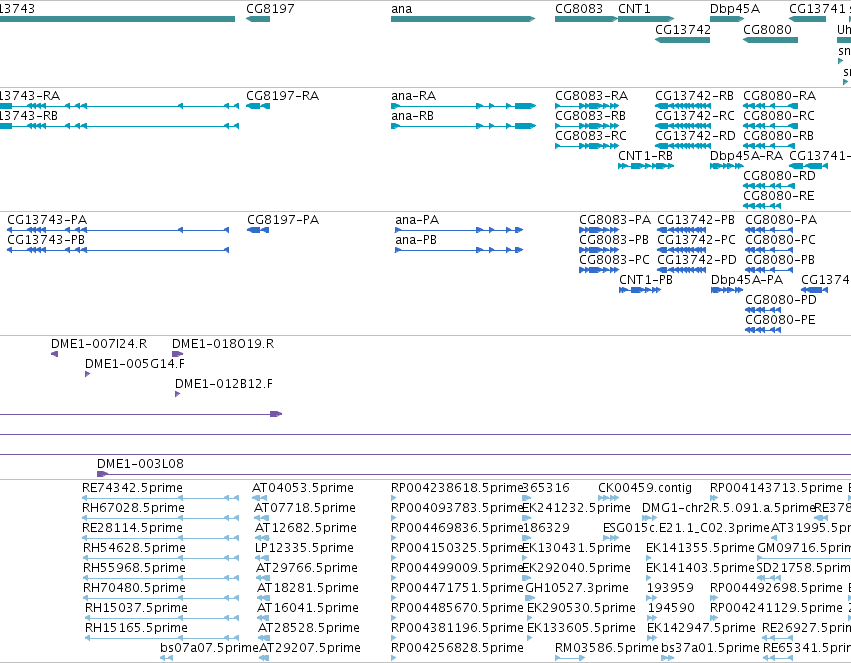851x663 pixels.
Task: Click protein CG8080-PA
Action: click(x=769, y=230)
